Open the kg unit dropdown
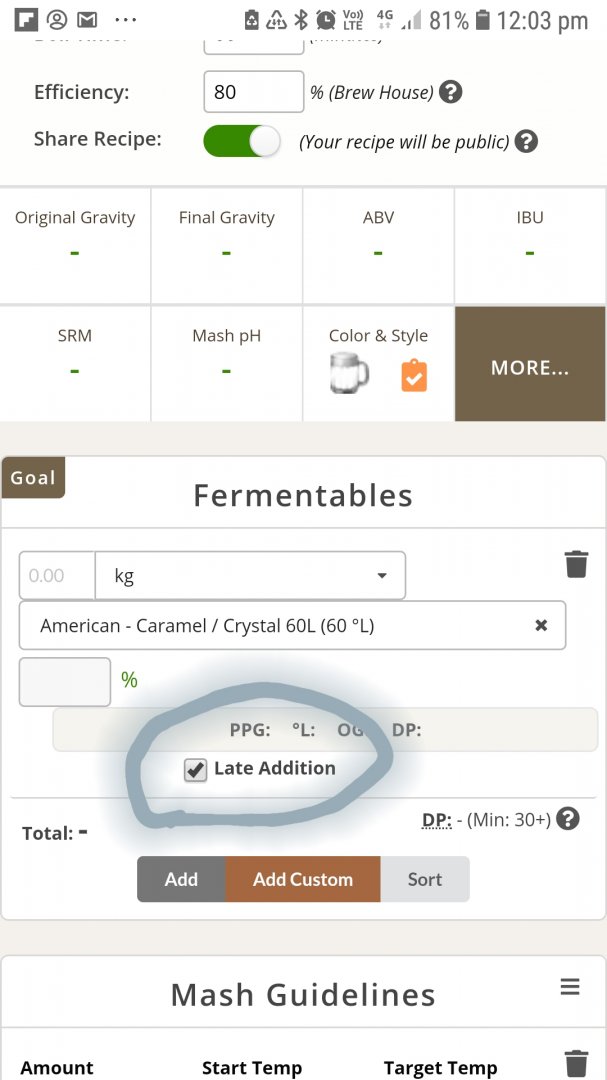 [250, 576]
